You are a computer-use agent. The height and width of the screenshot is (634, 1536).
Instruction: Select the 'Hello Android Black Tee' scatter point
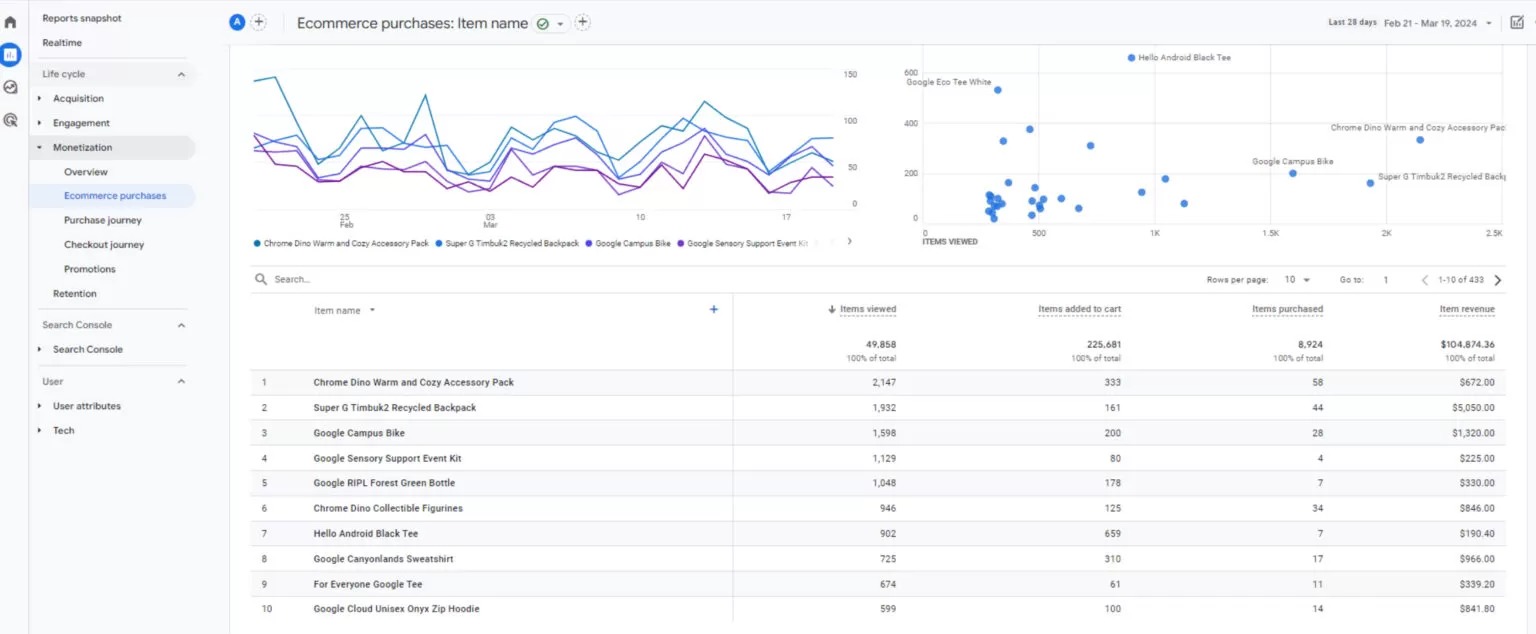1131,58
